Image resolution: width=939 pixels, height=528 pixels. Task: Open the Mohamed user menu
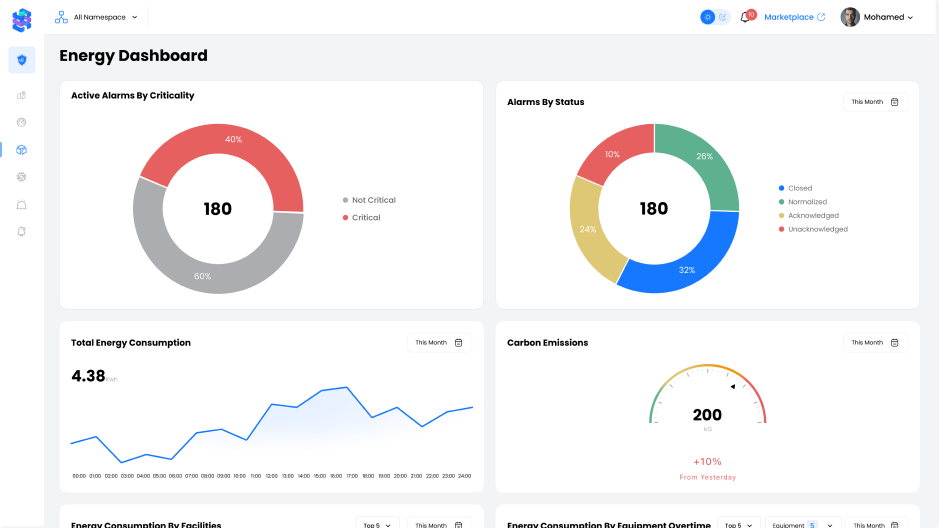coord(877,17)
